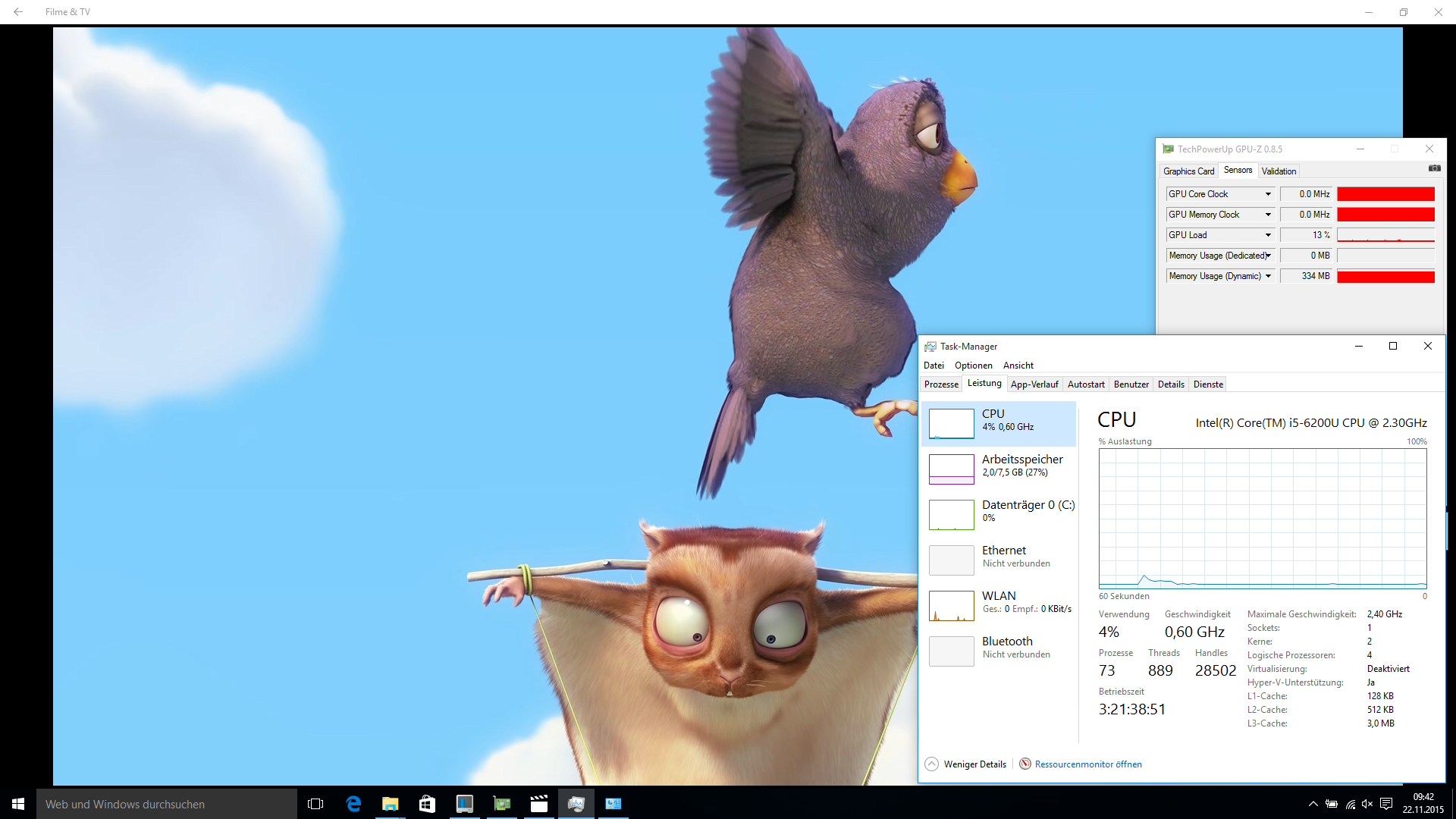1456x819 pixels.
Task: Open Task View from the taskbar
Action: pyautogui.click(x=315, y=804)
